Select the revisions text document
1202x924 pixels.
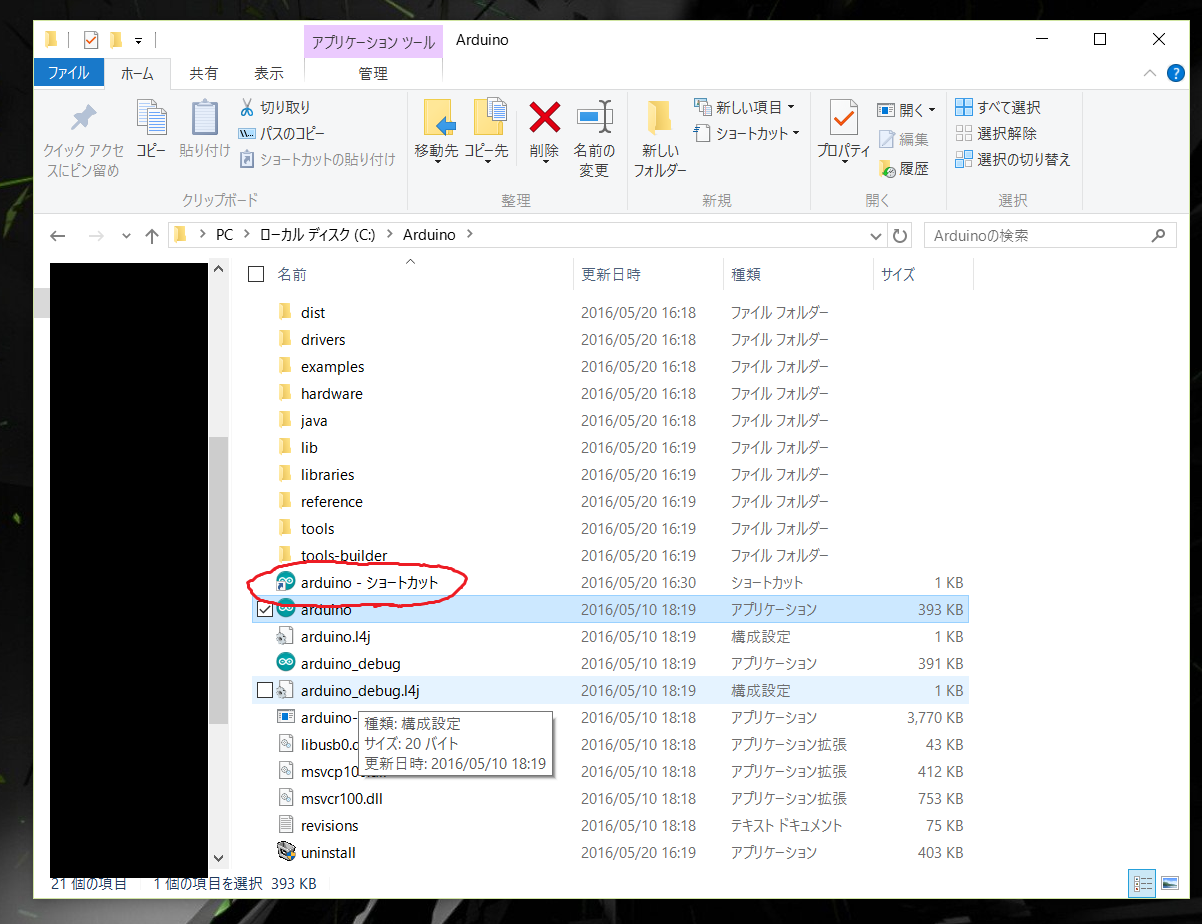610,825
